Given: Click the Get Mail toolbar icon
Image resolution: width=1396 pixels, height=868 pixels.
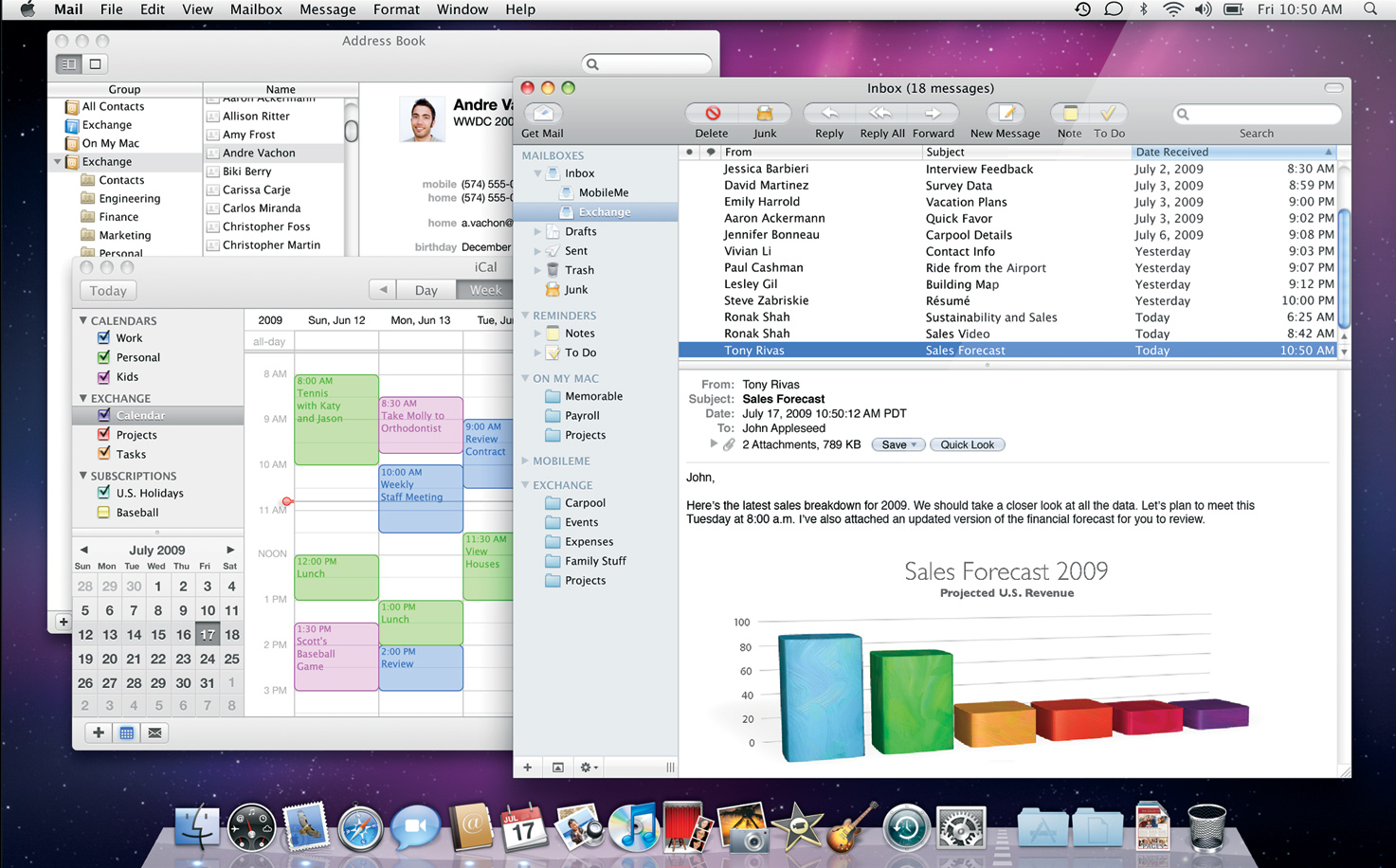Looking at the screenshot, I should [542, 114].
